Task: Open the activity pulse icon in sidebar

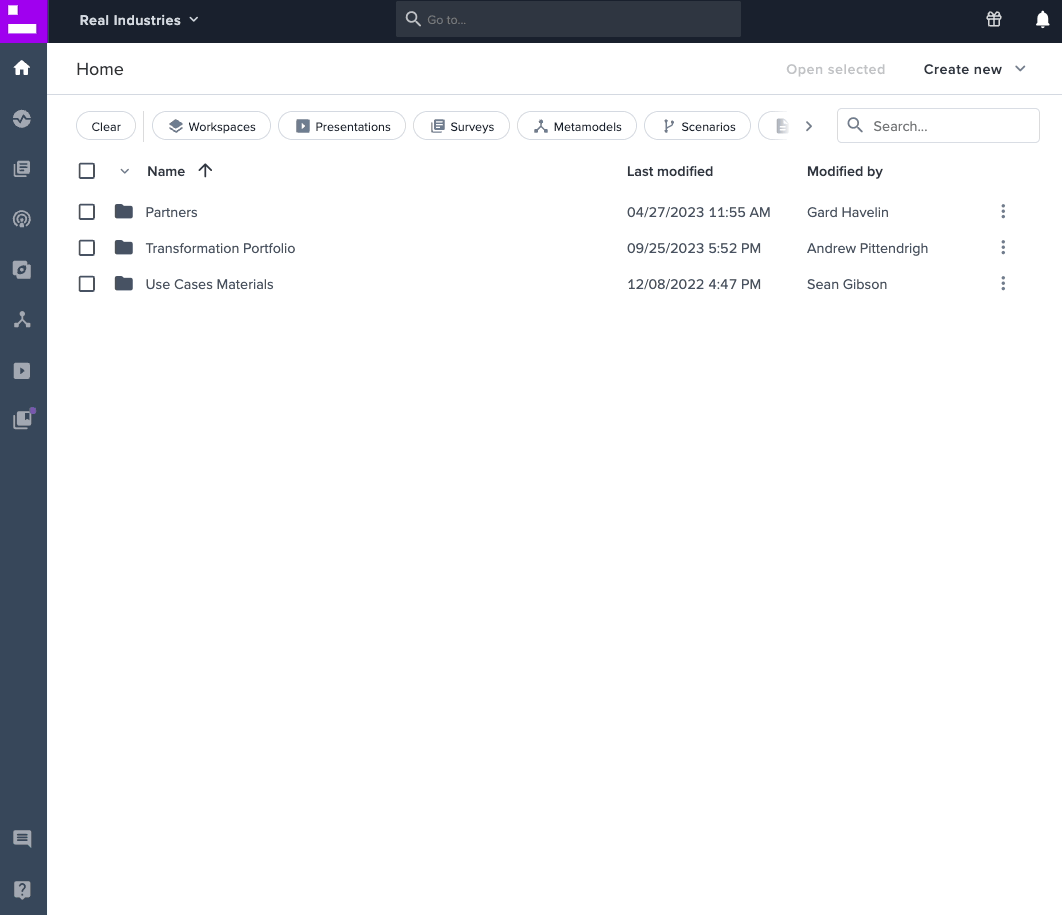Action: [x=22, y=119]
